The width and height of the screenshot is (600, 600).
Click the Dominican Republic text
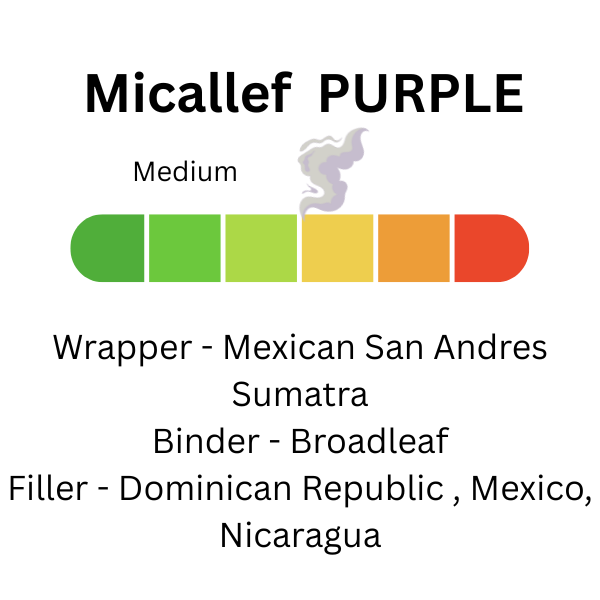(282, 490)
